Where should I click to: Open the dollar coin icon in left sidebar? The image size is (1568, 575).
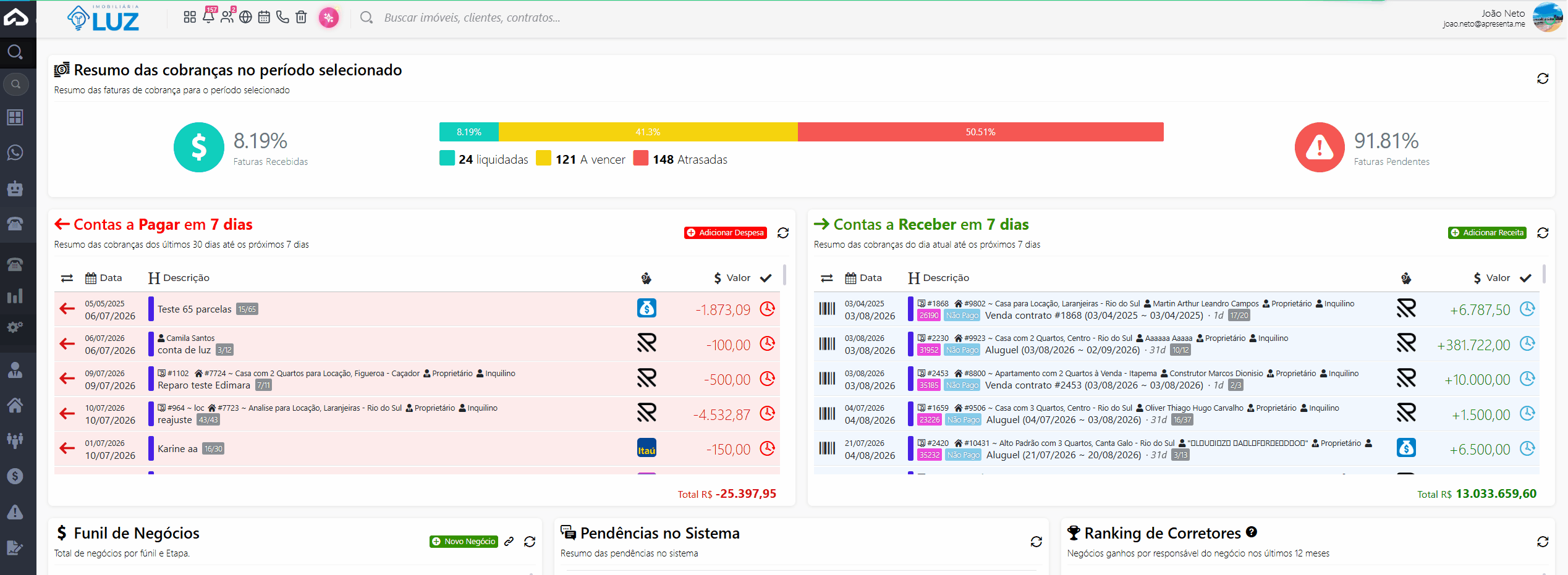point(15,476)
